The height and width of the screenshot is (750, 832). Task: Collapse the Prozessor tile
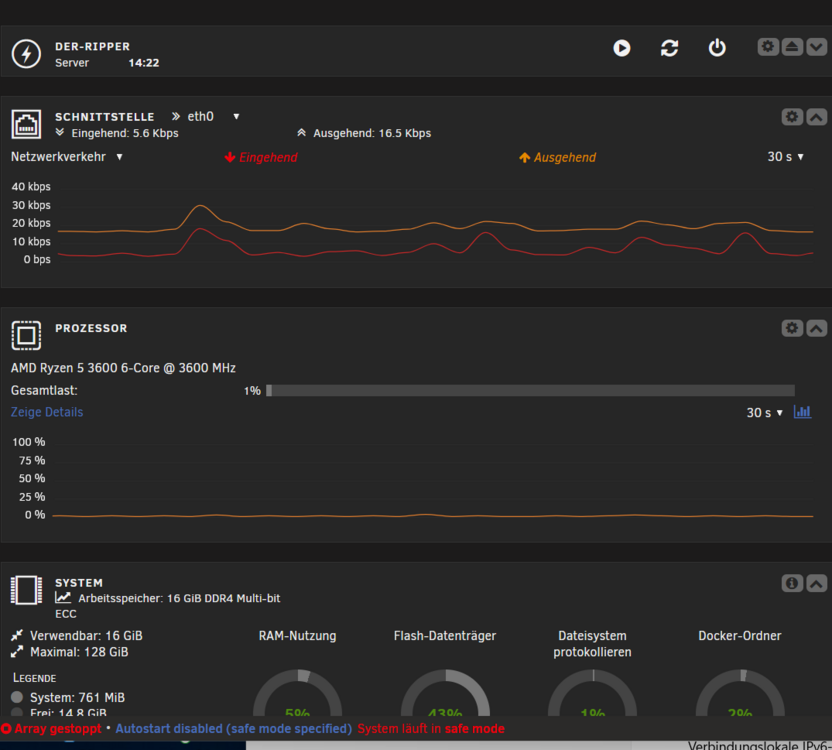click(817, 328)
